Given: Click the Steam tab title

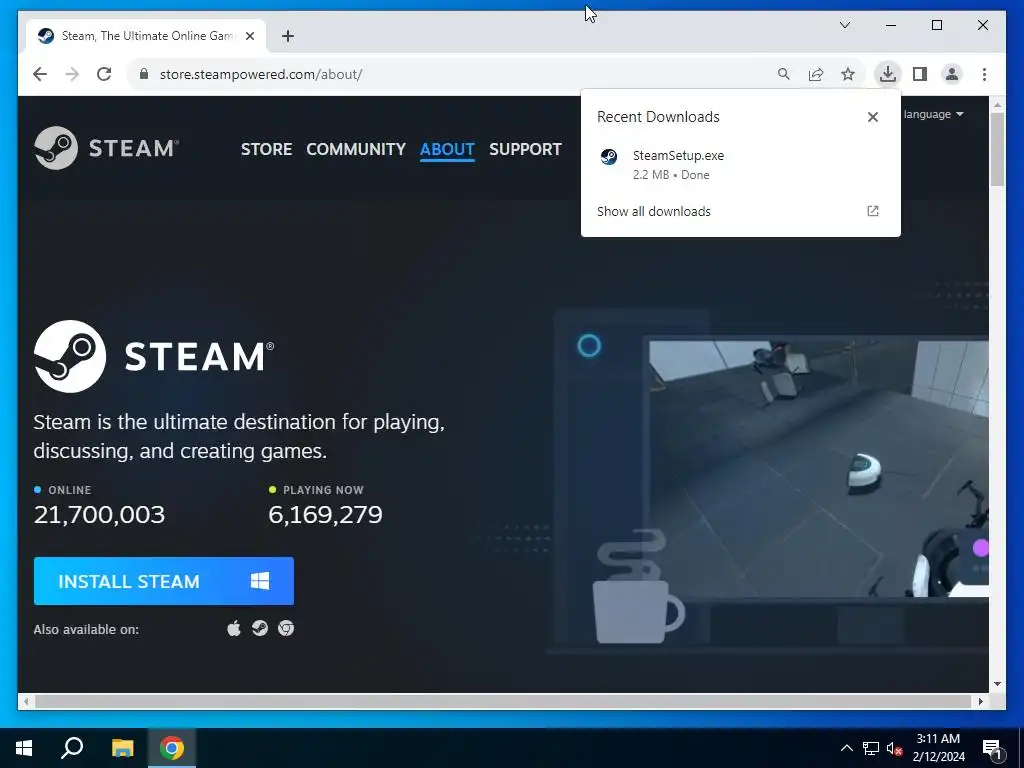Looking at the screenshot, I should click(x=148, y=36).
